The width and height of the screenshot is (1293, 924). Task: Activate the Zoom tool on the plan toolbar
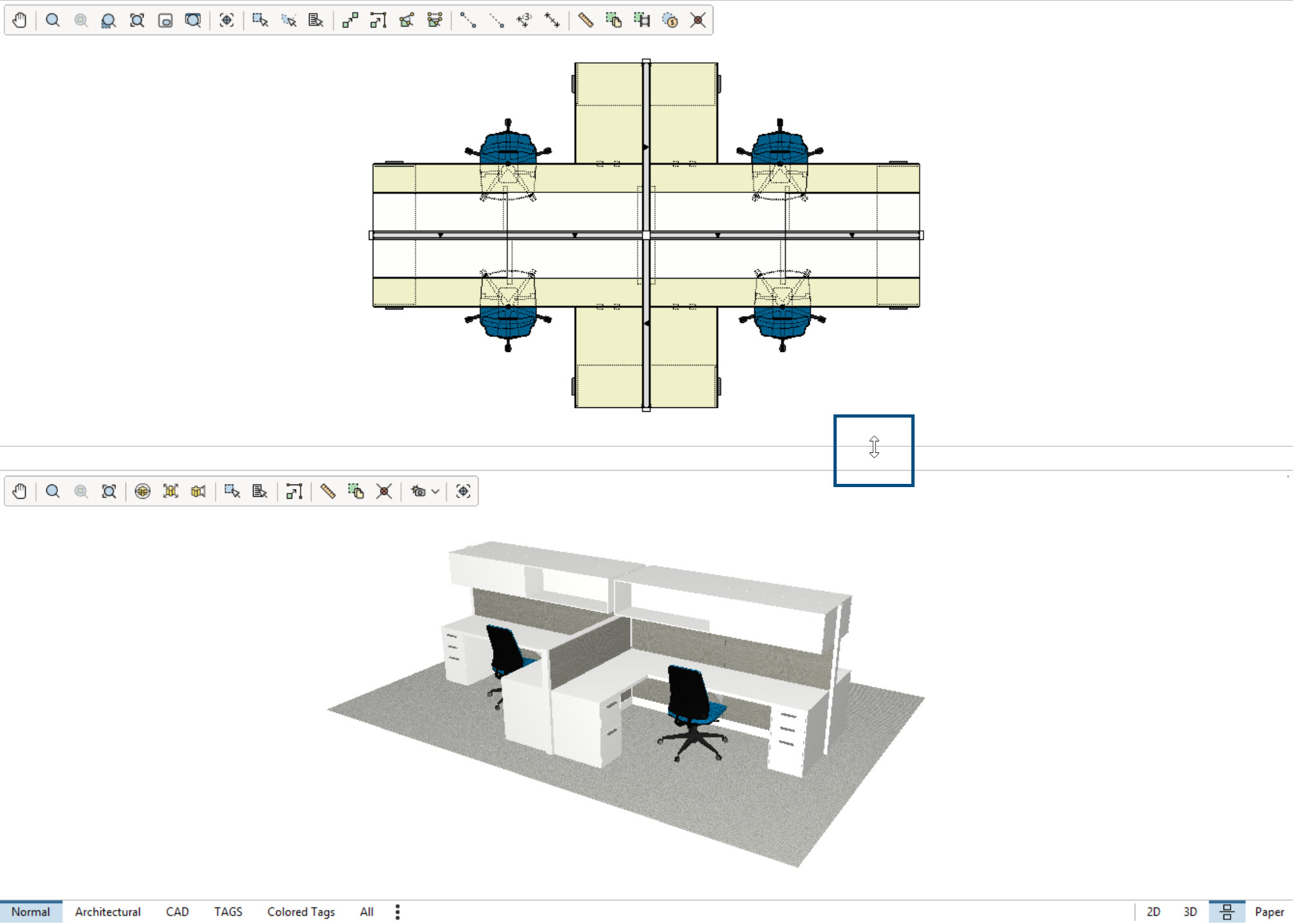click(53, 20)
